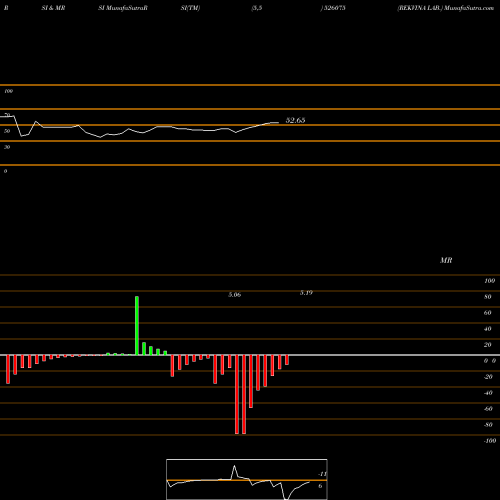Click the -11 label in the mini chart
The width and height of the screenshot is (500, 500).
[x=322, y=474]
